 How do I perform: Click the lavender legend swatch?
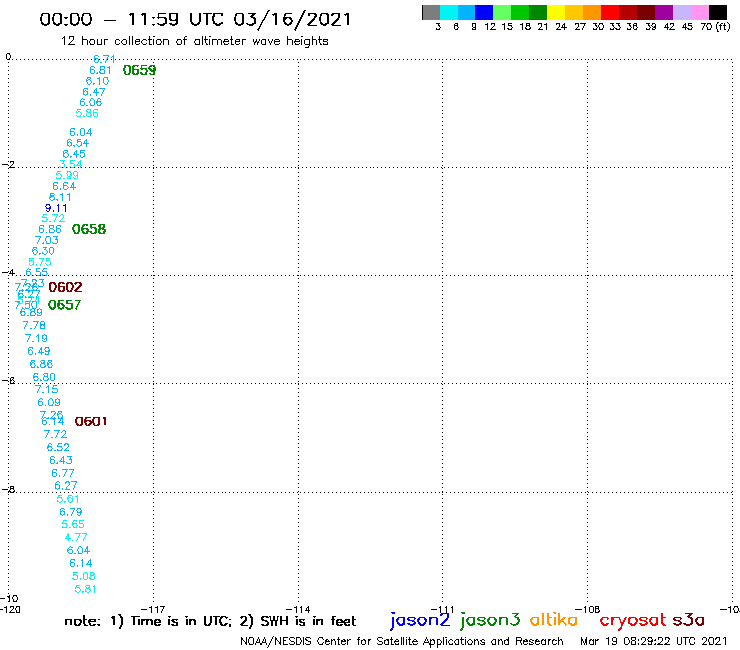(x=682, y=12)
